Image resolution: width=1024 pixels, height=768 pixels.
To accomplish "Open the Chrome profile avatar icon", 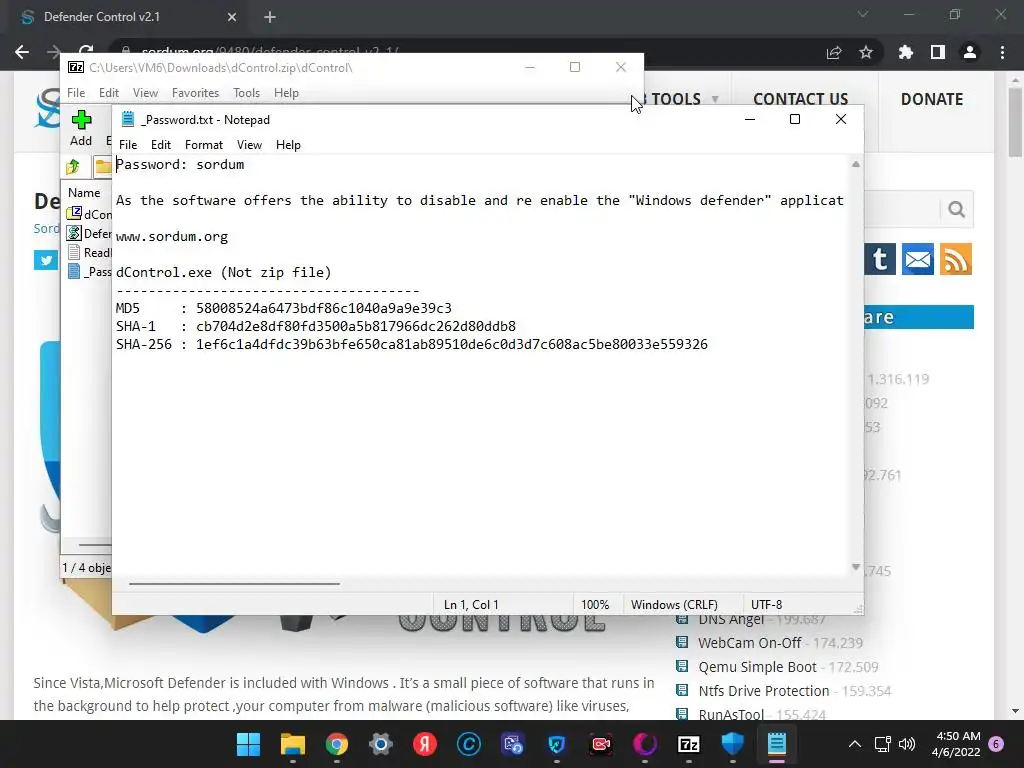I will point(970,52).
